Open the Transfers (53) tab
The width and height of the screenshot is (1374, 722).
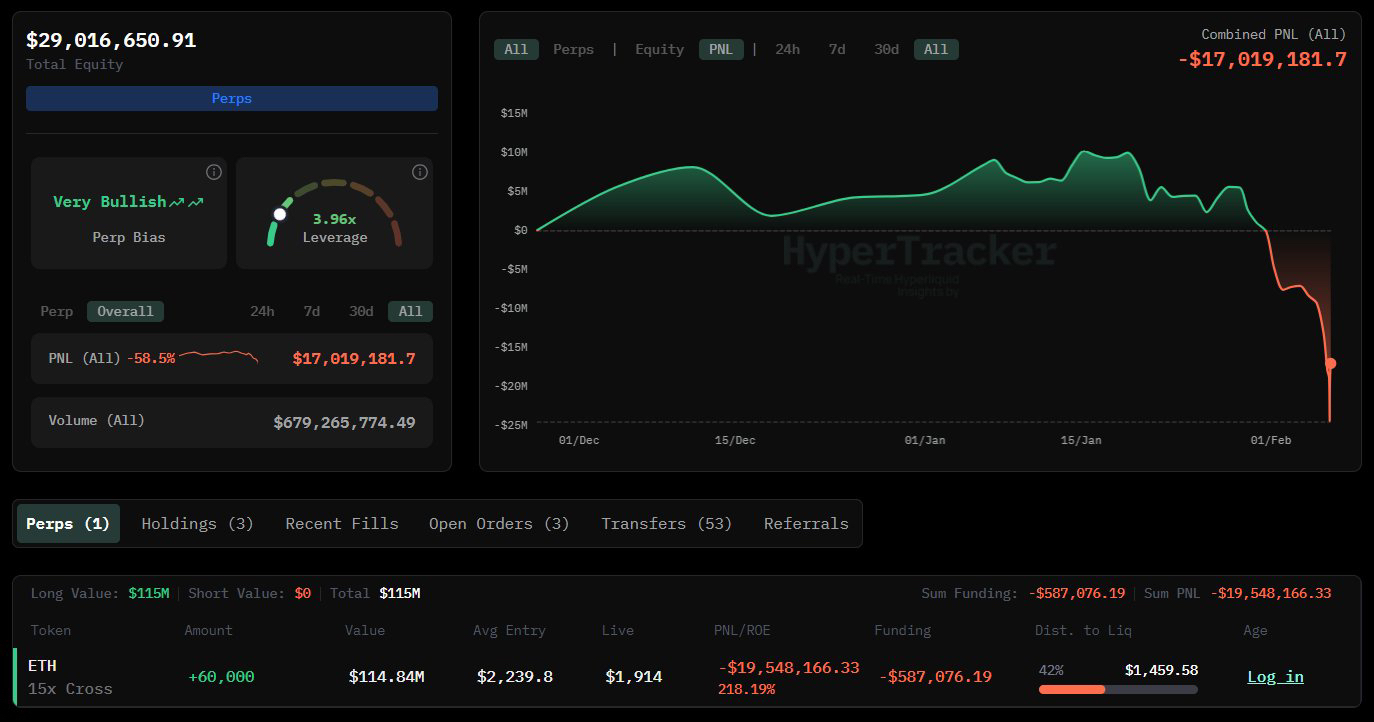click(x=666, y=523)
